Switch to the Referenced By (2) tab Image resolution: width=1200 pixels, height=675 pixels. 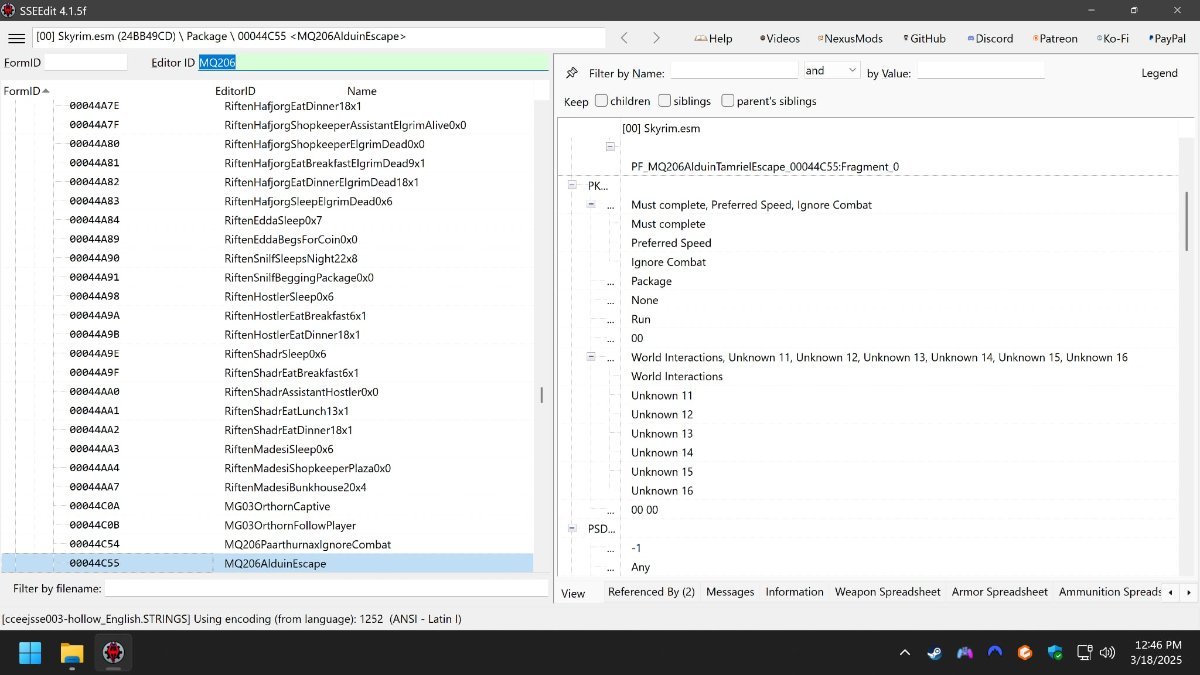pos(651,592)
